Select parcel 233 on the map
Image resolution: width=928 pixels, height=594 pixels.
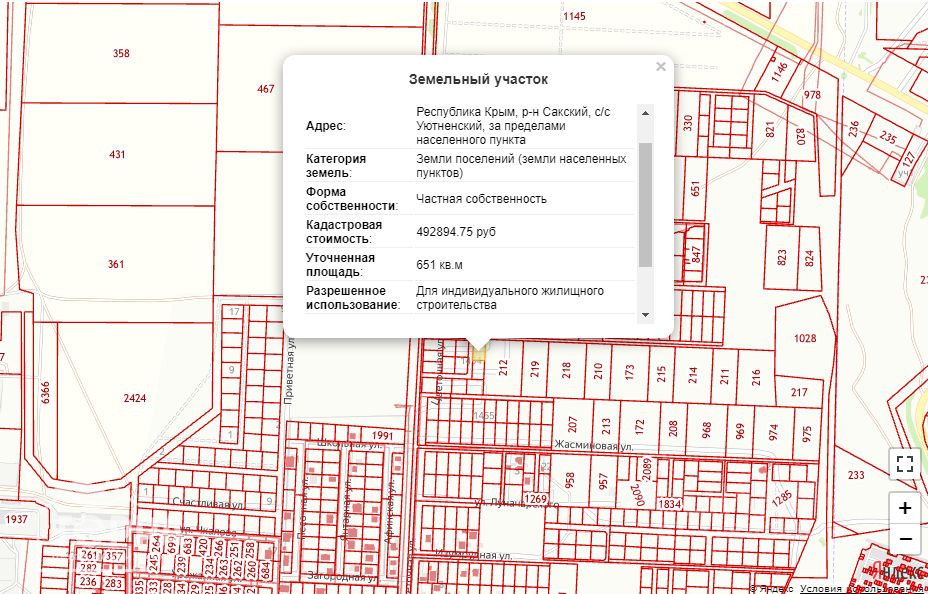(856, 475)
